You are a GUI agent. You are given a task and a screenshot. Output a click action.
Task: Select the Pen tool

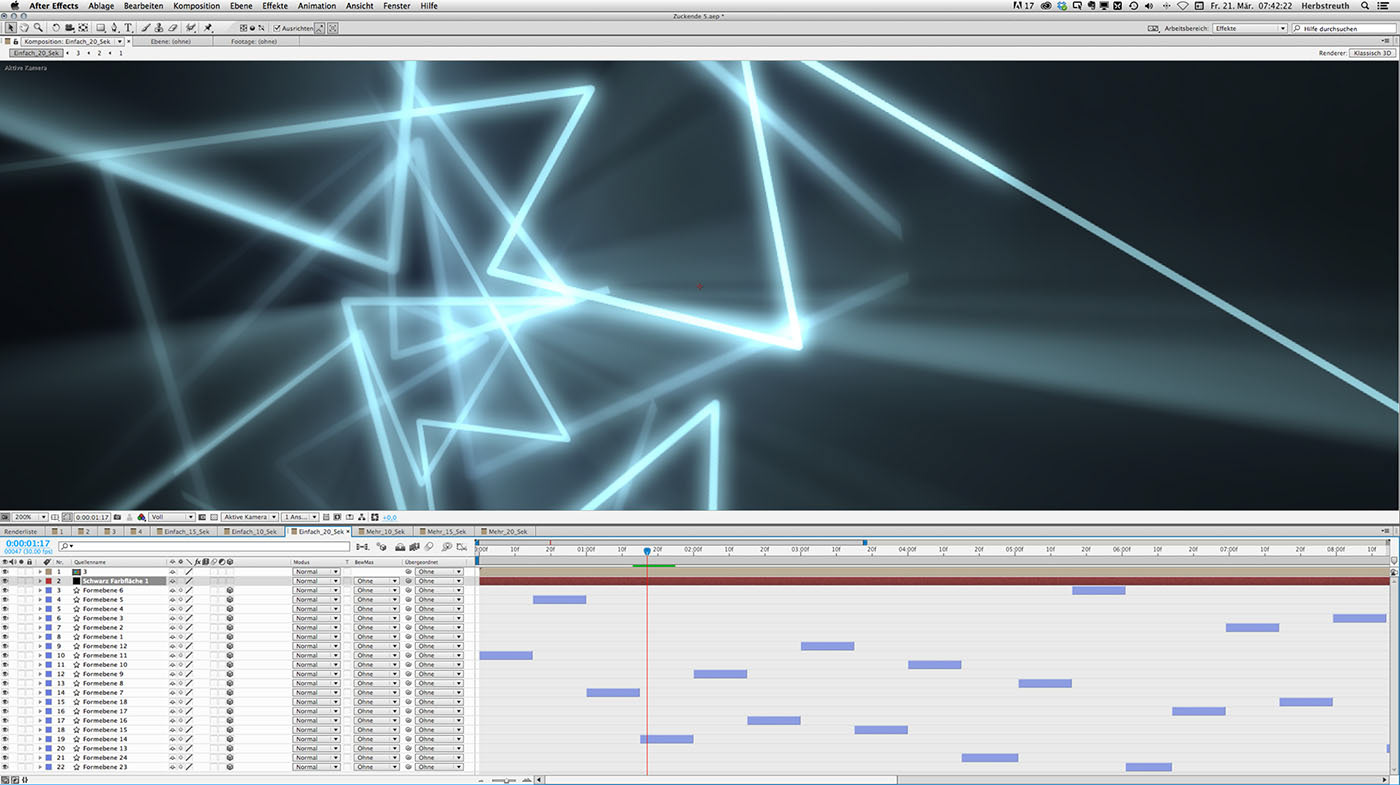point(114,28)
